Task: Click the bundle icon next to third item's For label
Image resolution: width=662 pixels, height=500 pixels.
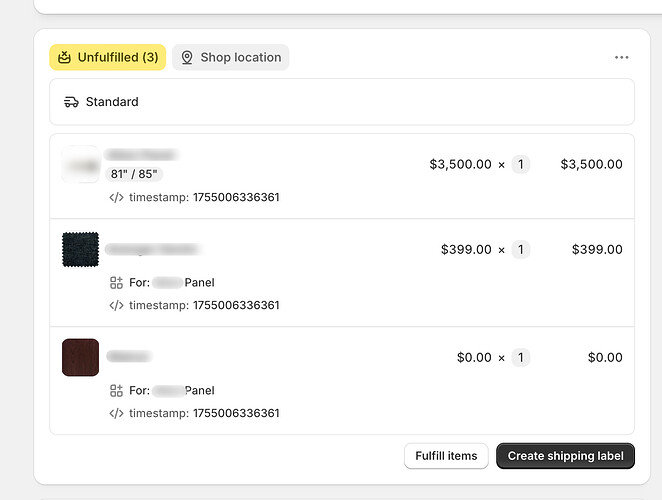Action: click(116, 391)
